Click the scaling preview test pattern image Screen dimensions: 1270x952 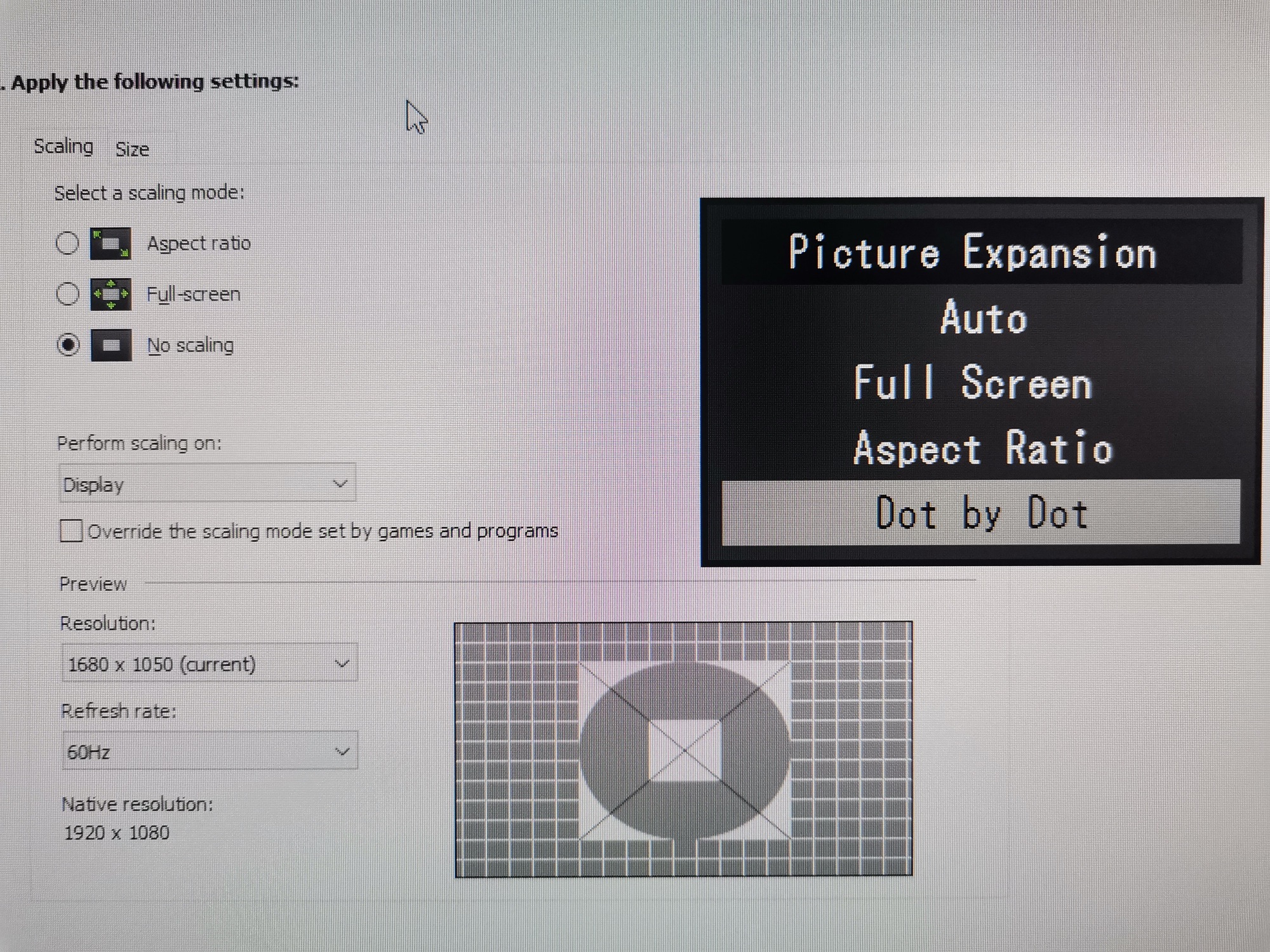(x=683, y=750)
